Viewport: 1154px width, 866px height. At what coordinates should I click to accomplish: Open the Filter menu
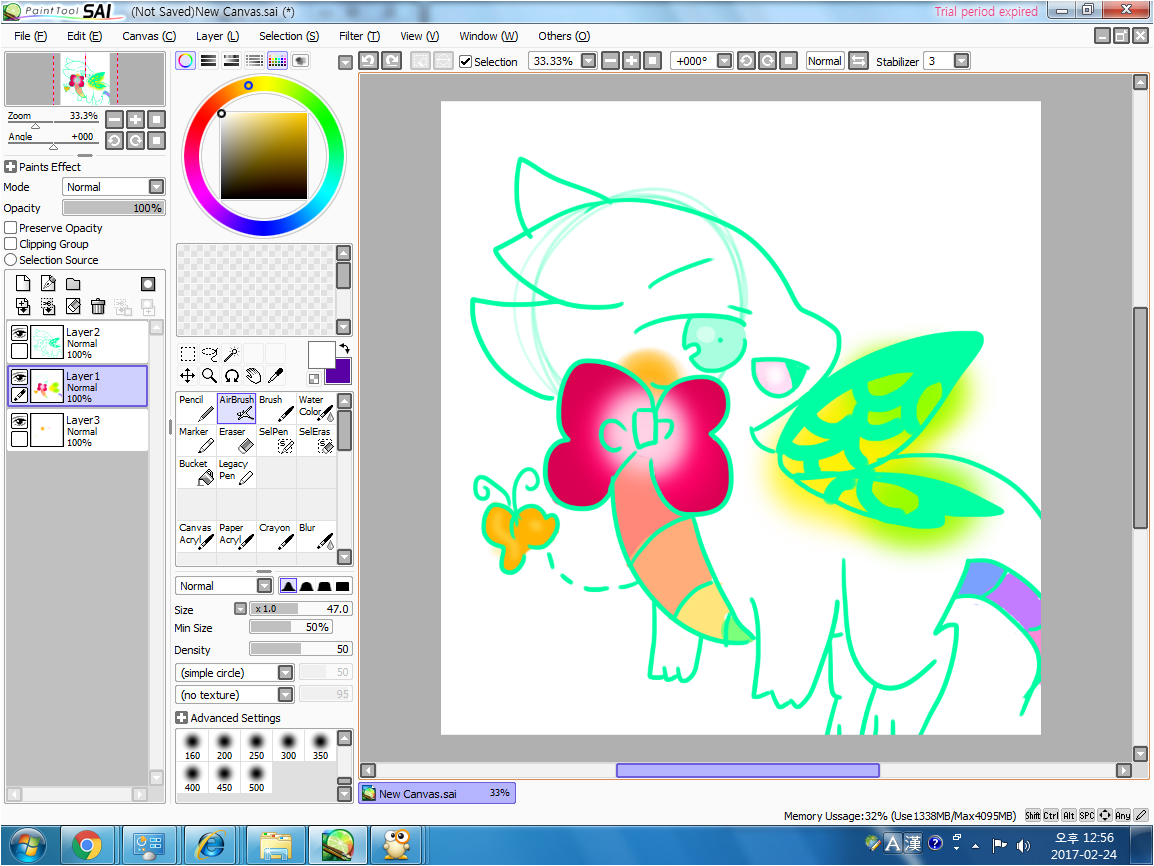pyautogui.click(x=359, y=36)
